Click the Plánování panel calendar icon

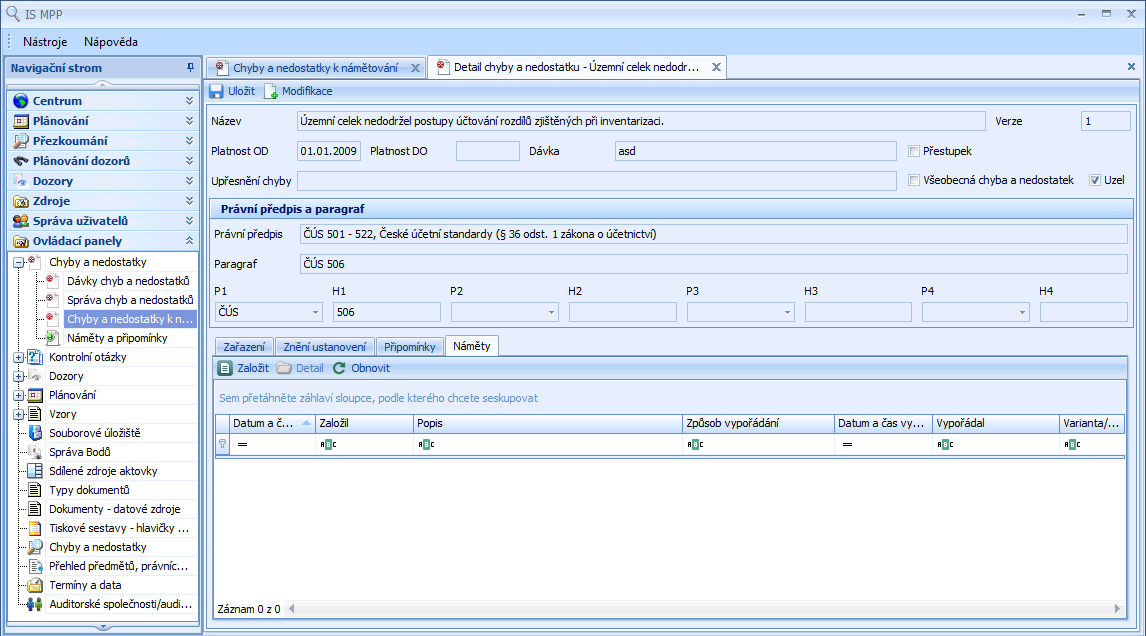[20, 121]
